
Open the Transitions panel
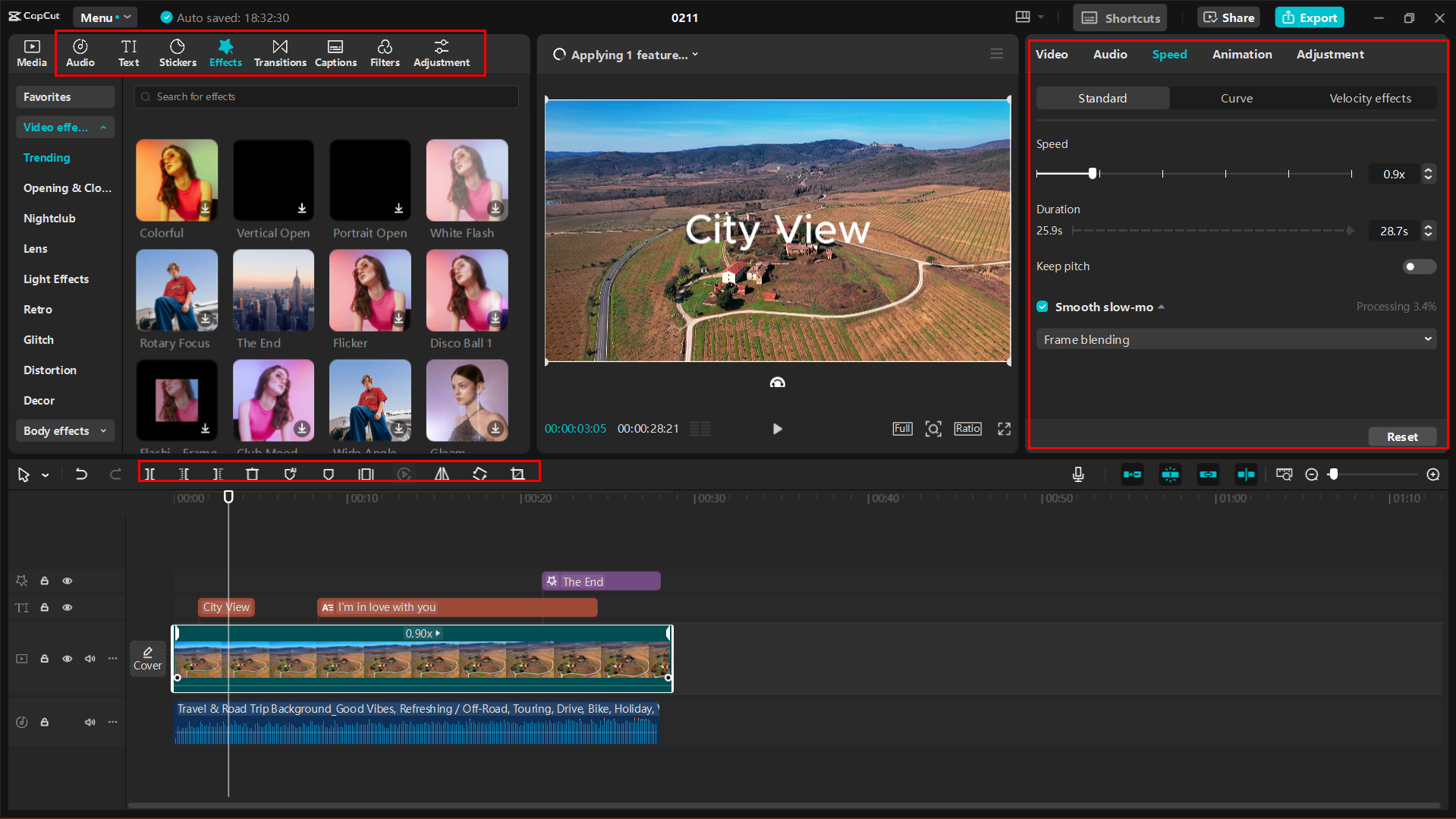[x=280, y=53]
